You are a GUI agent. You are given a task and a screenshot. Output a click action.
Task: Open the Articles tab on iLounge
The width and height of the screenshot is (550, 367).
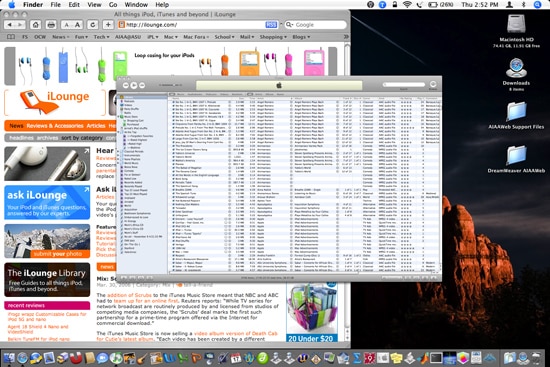coord(96,126)
